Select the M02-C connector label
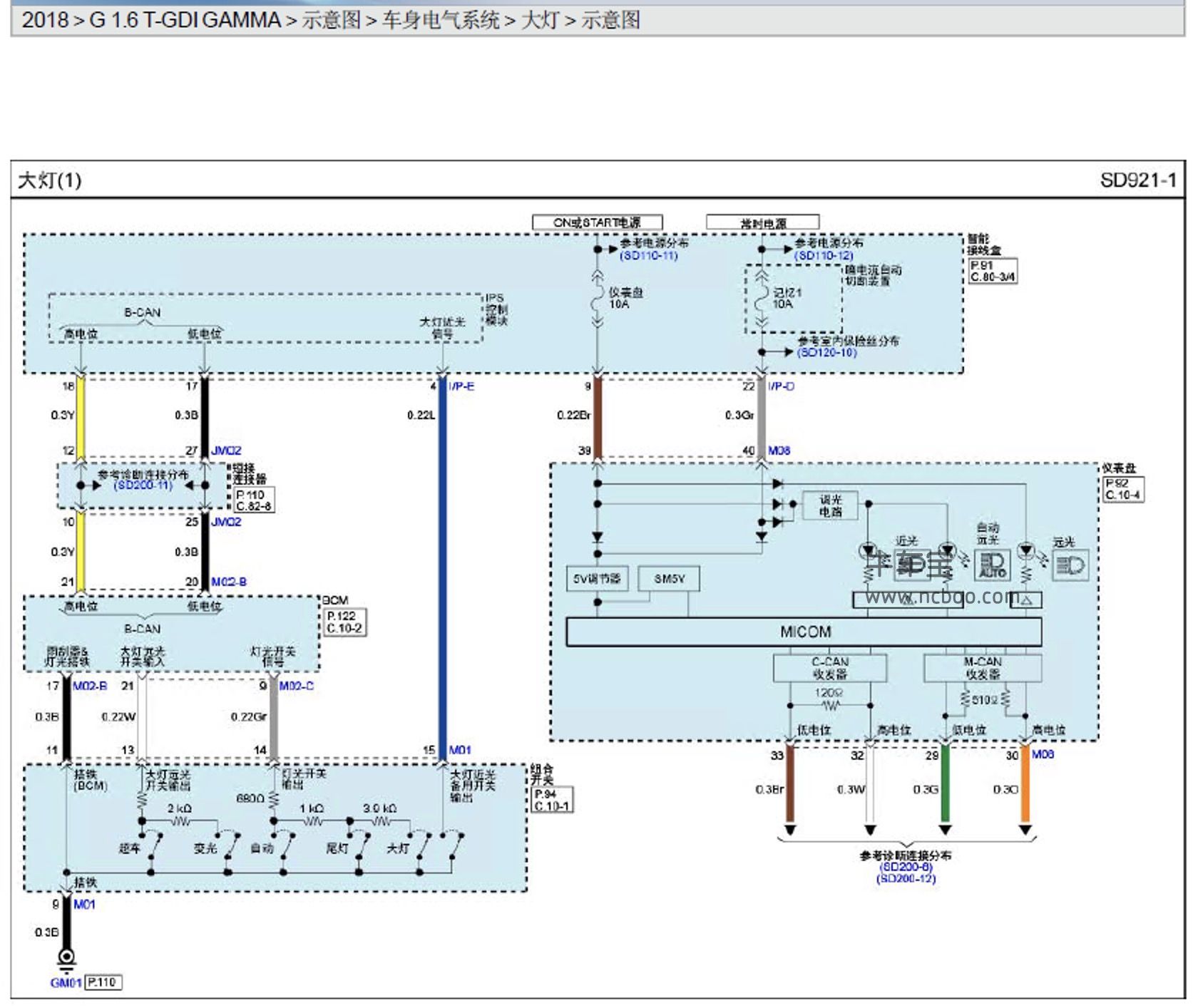 coord(296,685)
